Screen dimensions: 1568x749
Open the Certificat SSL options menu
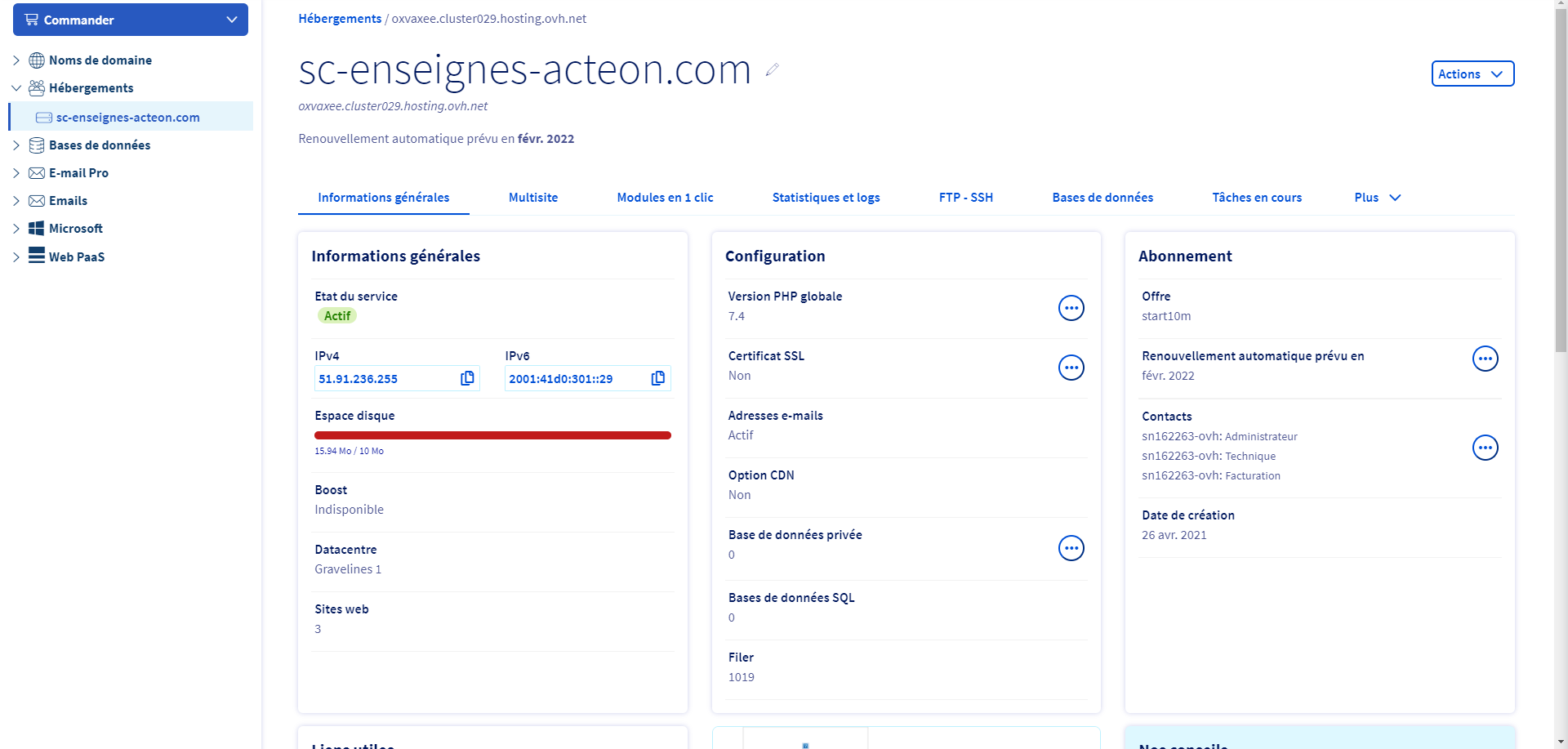(x=1071, y=368)
